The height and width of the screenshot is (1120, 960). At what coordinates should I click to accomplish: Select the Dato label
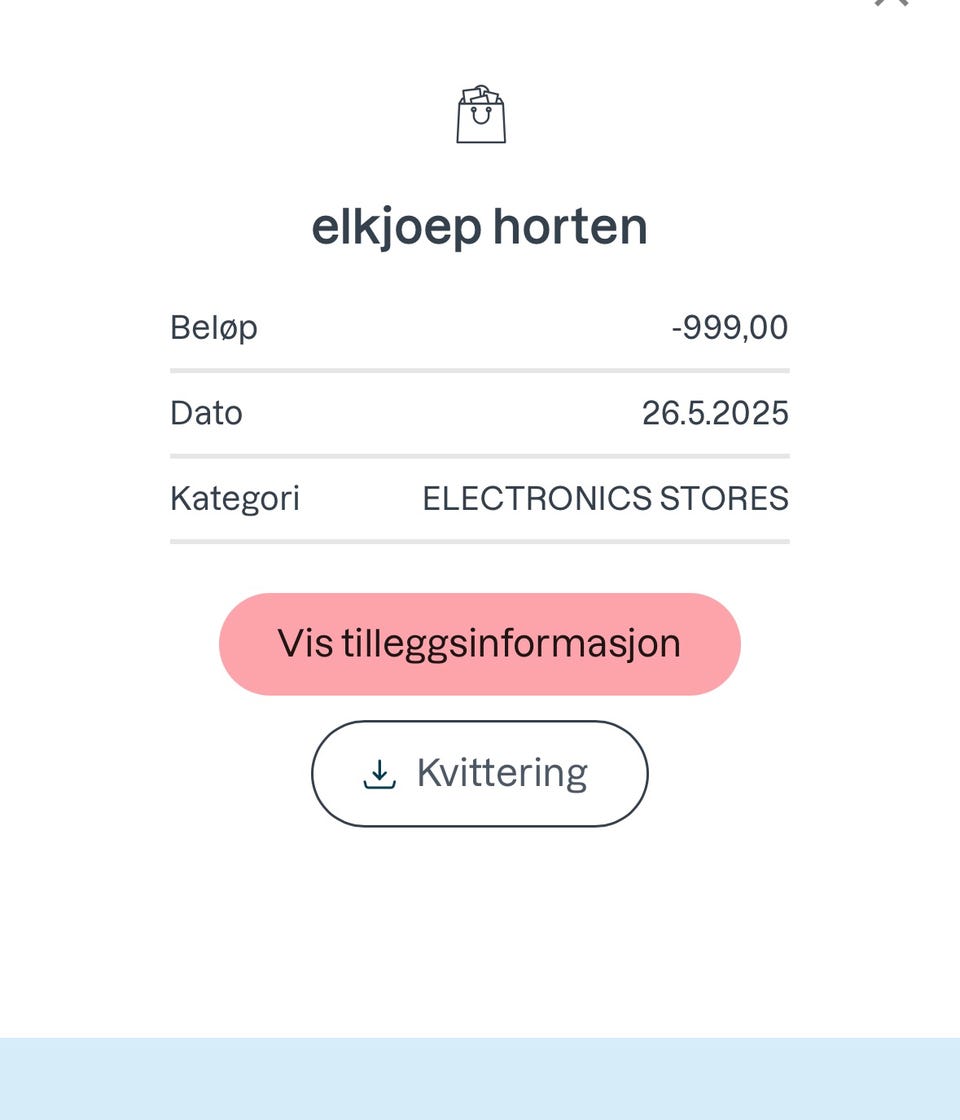click(206, 413)
